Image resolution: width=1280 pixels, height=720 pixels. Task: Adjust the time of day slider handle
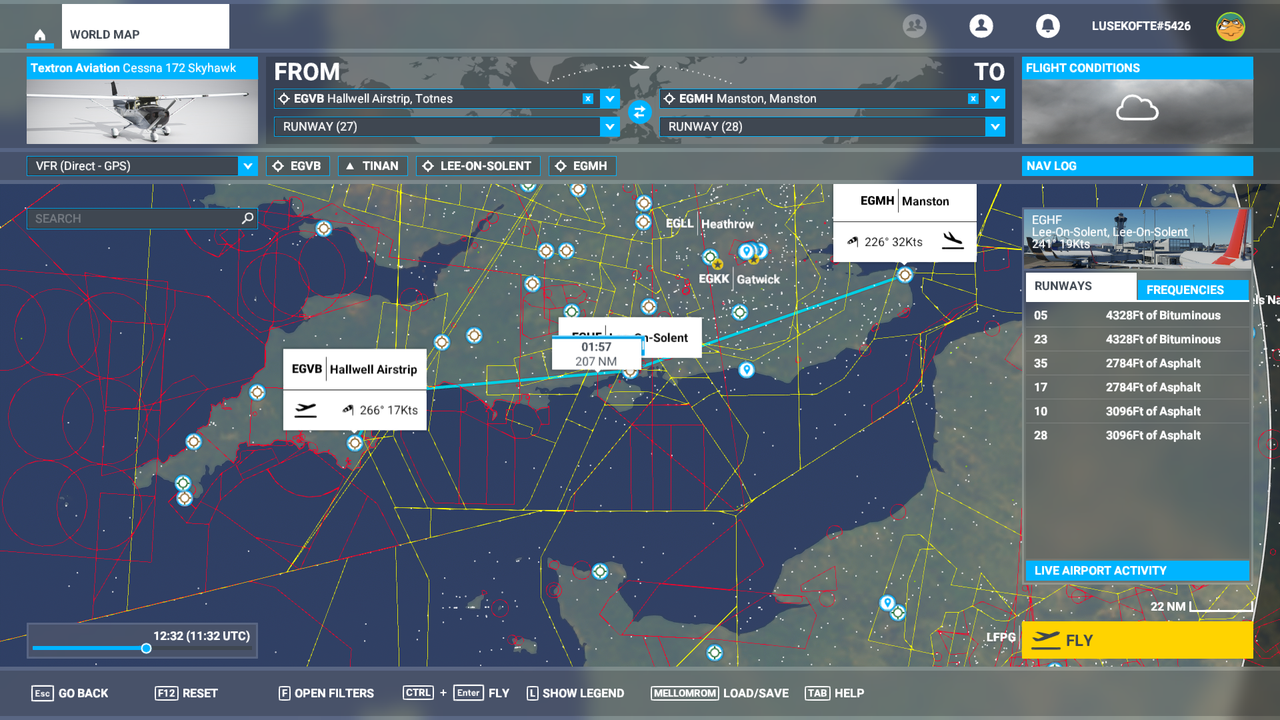click(146, 648)
